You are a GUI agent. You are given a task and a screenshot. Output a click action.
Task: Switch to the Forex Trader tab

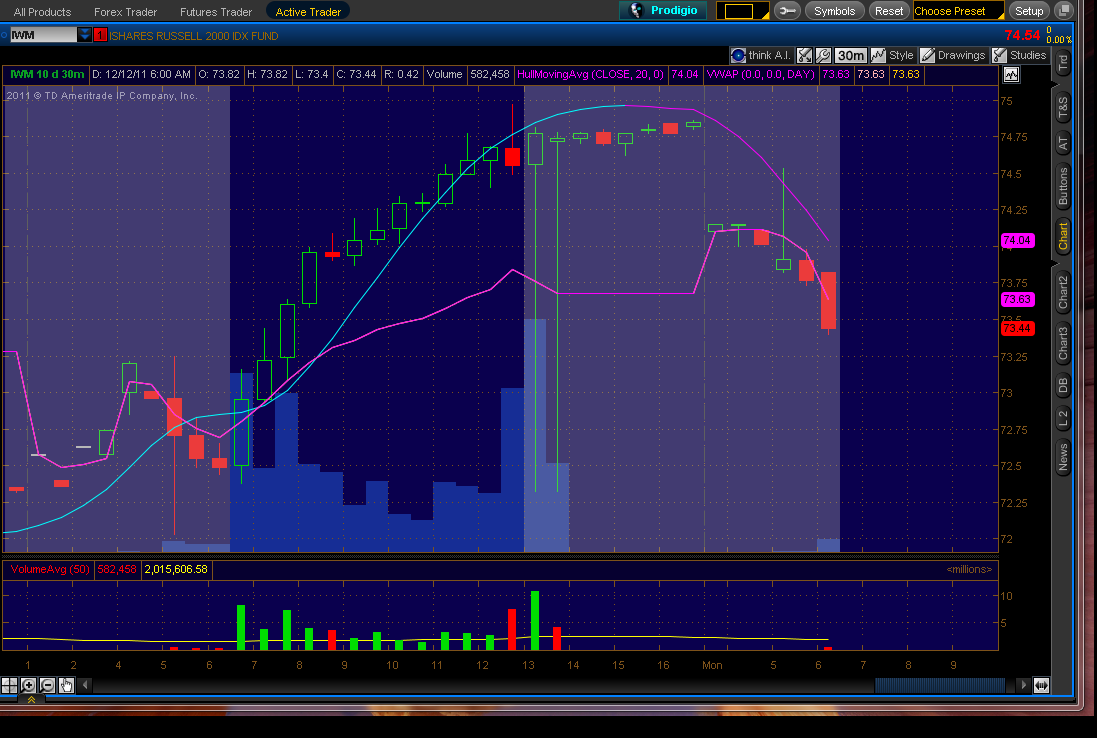(125, 12)
